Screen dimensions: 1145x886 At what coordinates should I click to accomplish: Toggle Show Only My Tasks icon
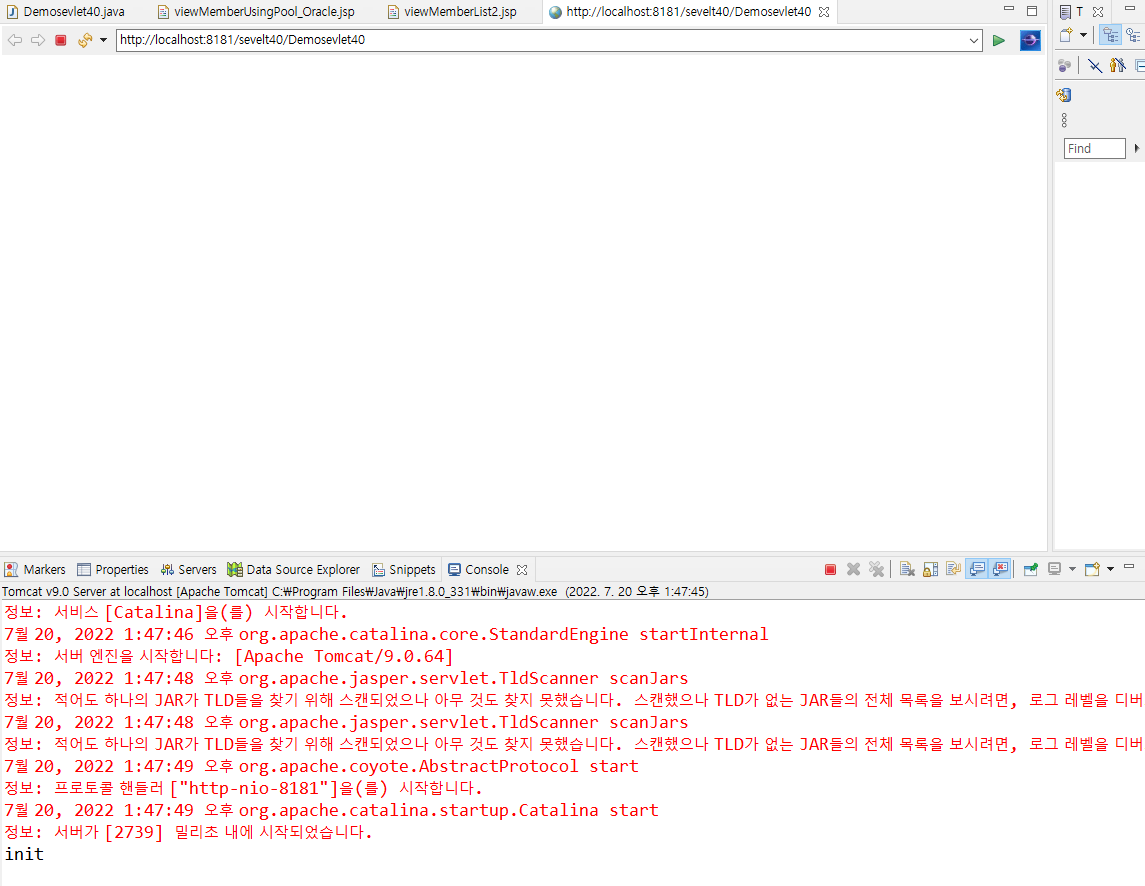tap(1118, 66)
